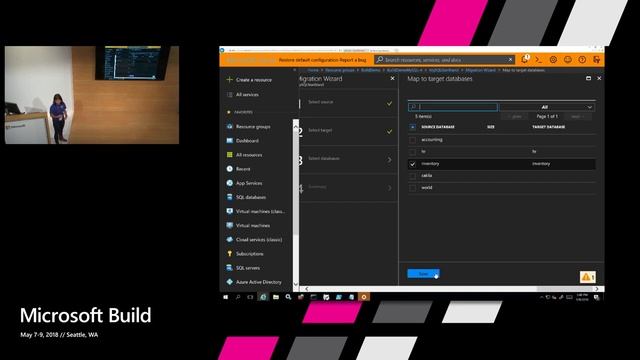This screenshot has width=640, height=360.
Task: Click the feedback smiley icon
Action: [x=568, y=60]
